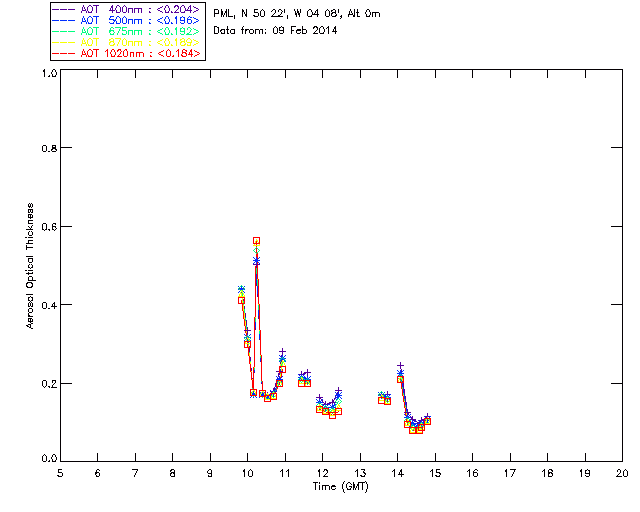Click the AOT 675nm legend entry
This screenshot has height=512, width=640.
click(x=127, y=31)
